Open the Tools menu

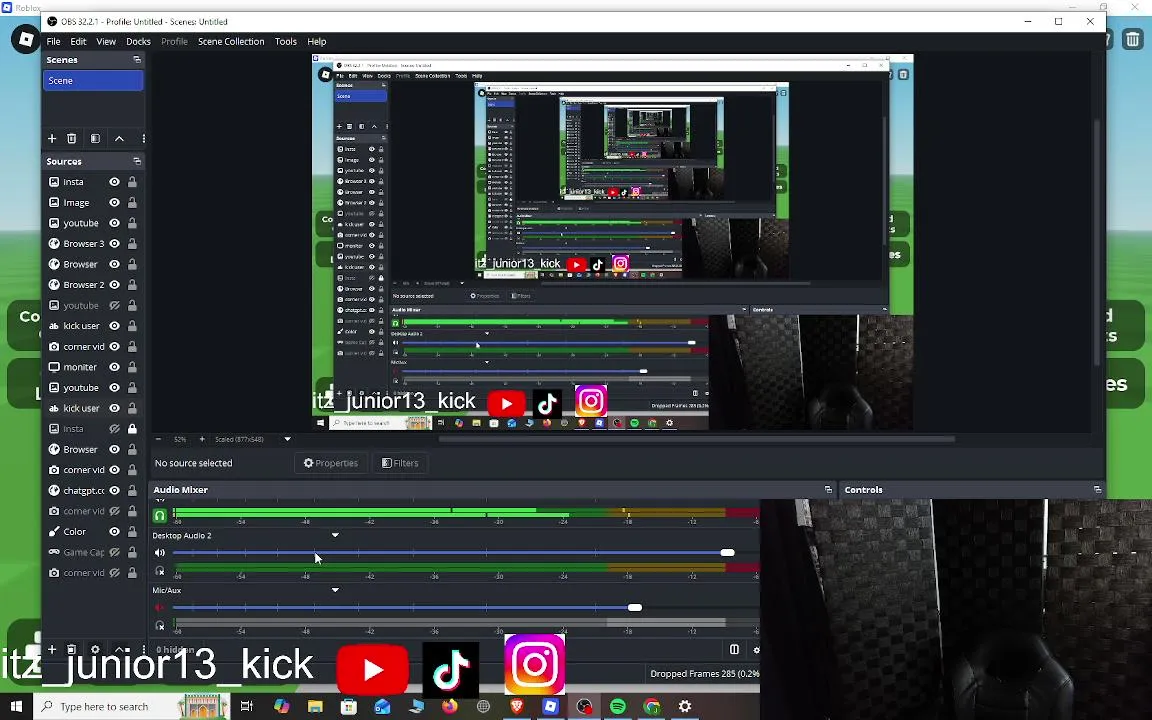[286, 41]
